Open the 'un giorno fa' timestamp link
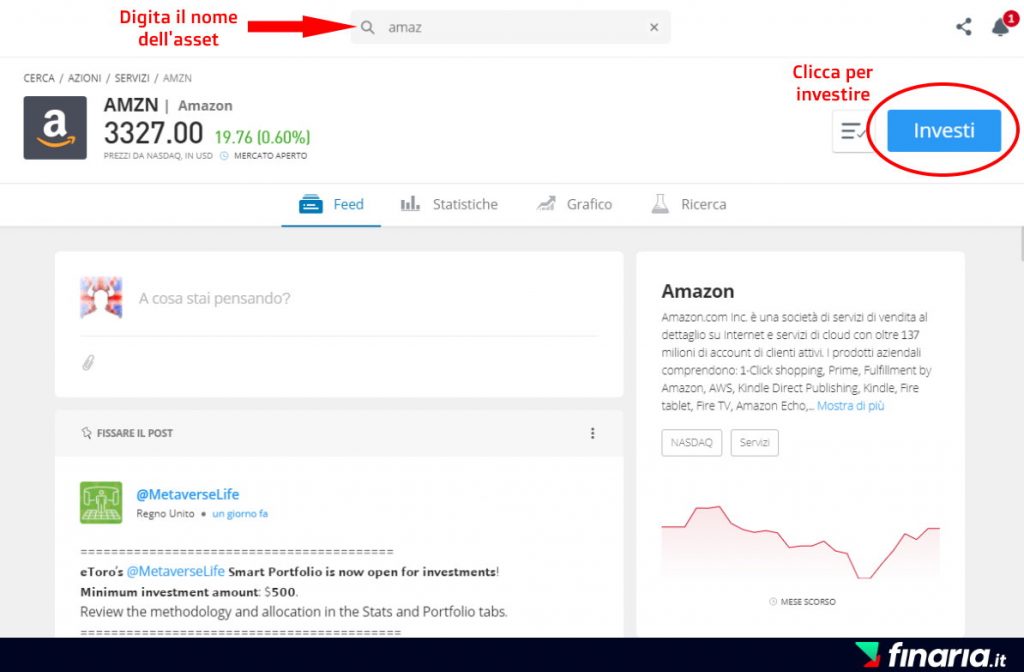This screenshot has width=1024, height=672. 240,513
